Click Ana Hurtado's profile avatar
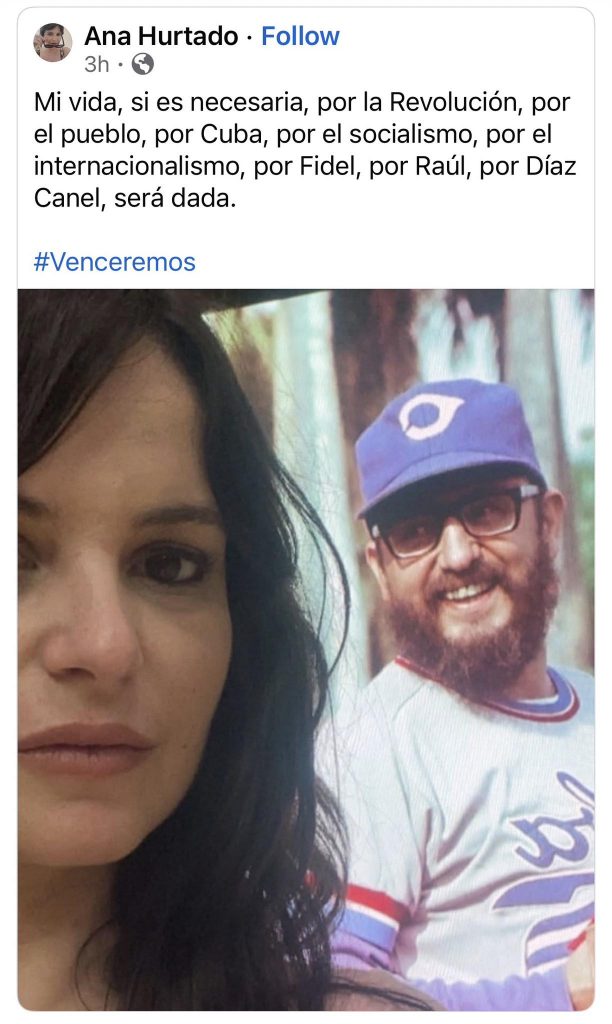612x1024 pixels. pyautogui.click(x=52, y=43)
